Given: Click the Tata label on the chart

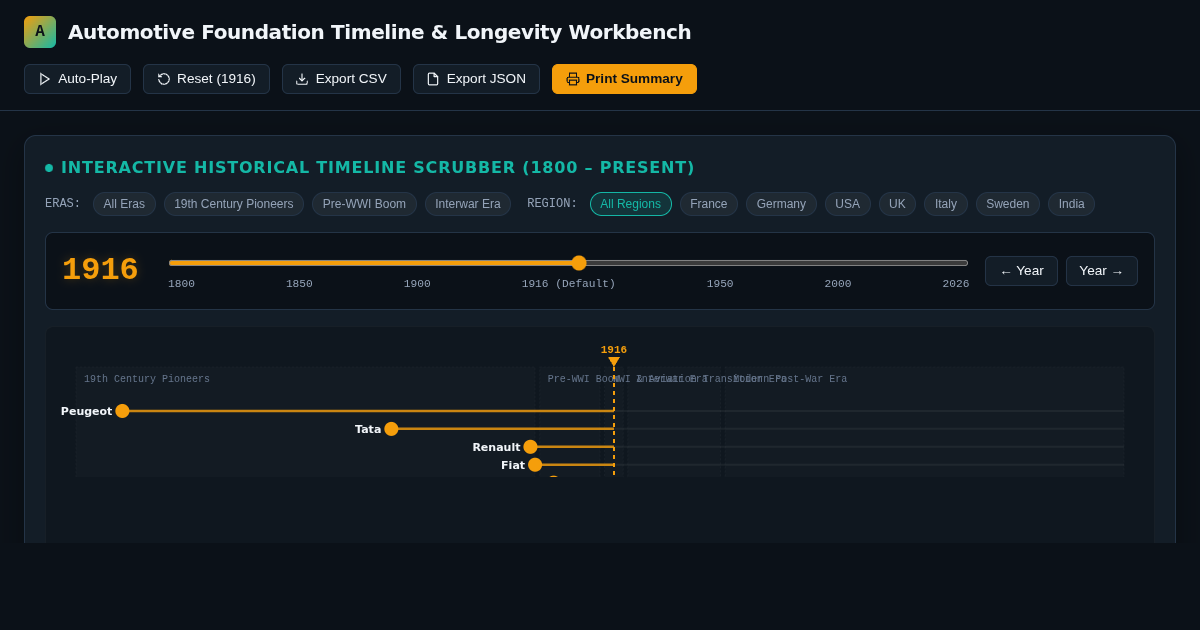Looking at the screenshot, I should pyautogui.click(x=368, y=429).
